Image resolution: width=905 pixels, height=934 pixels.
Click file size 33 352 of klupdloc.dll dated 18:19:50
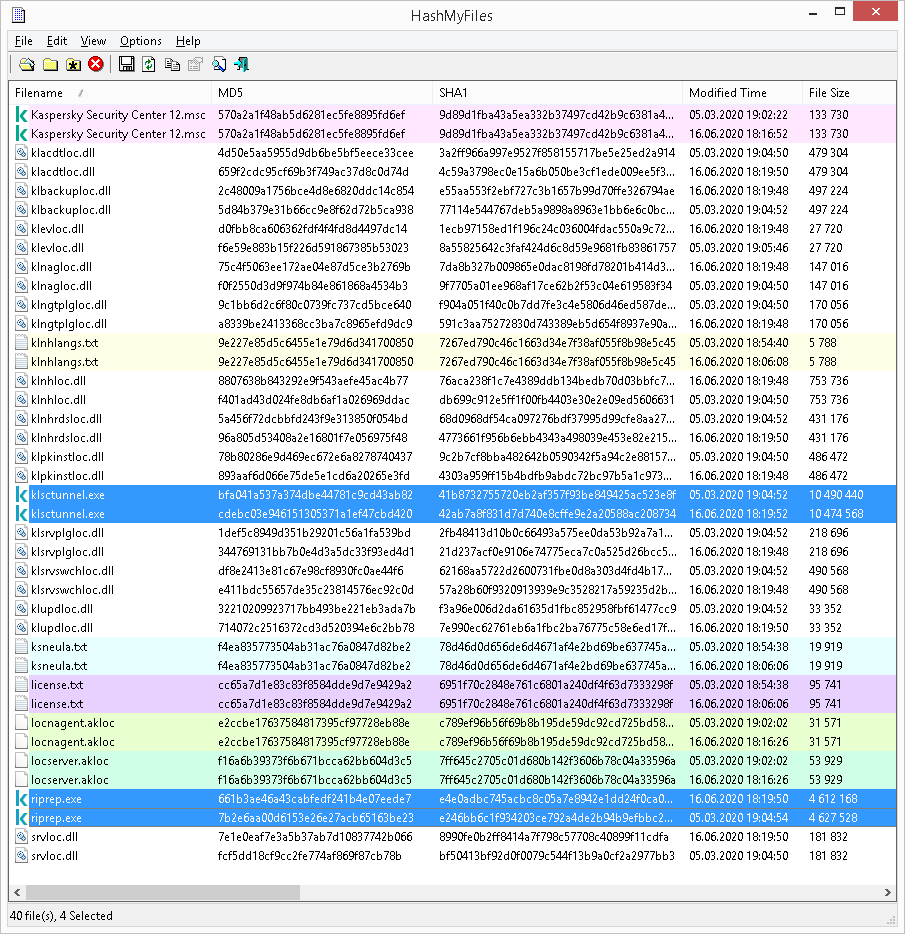pyautogui.click(x=825, y=628)
